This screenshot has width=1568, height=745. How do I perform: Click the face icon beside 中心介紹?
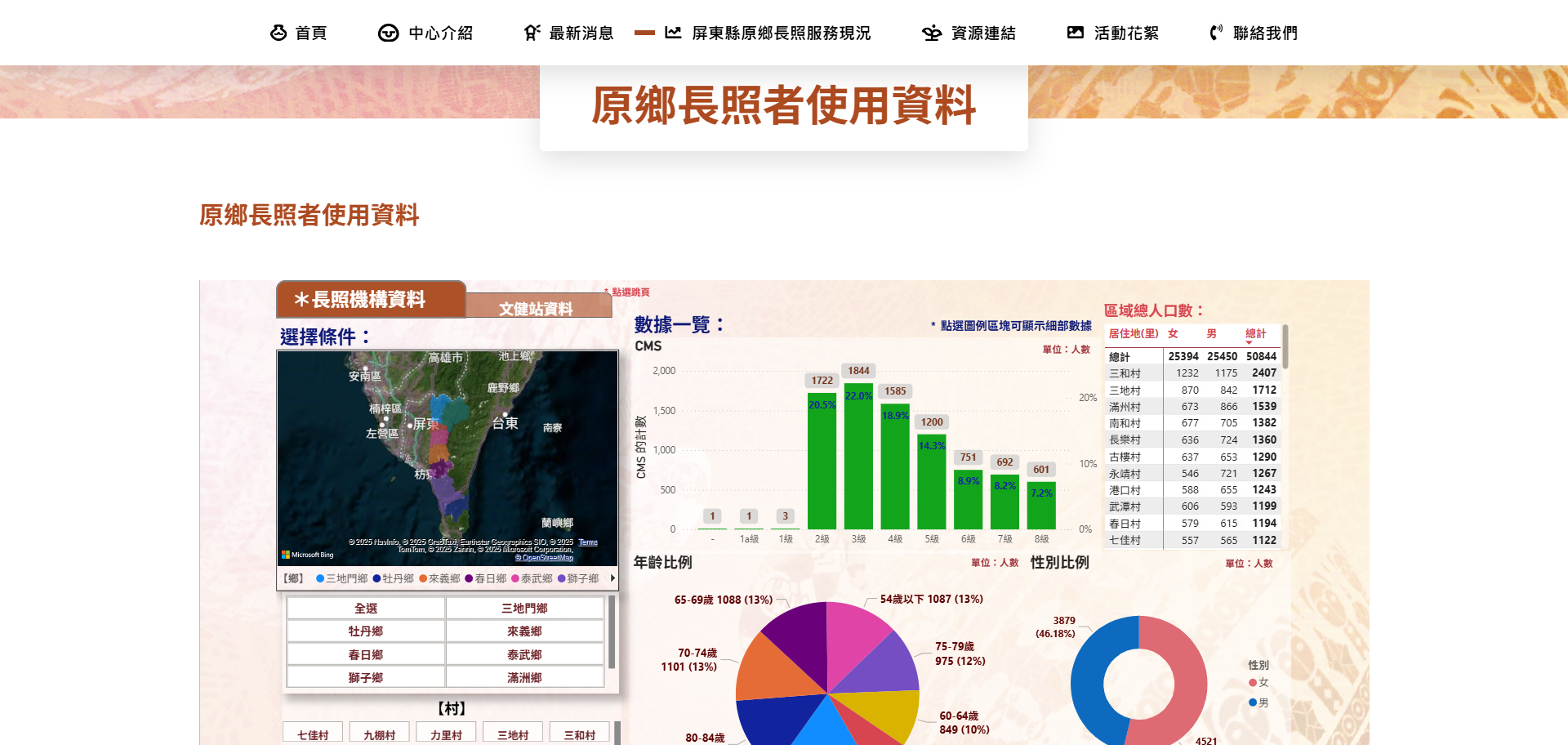(x=388, y=33)
